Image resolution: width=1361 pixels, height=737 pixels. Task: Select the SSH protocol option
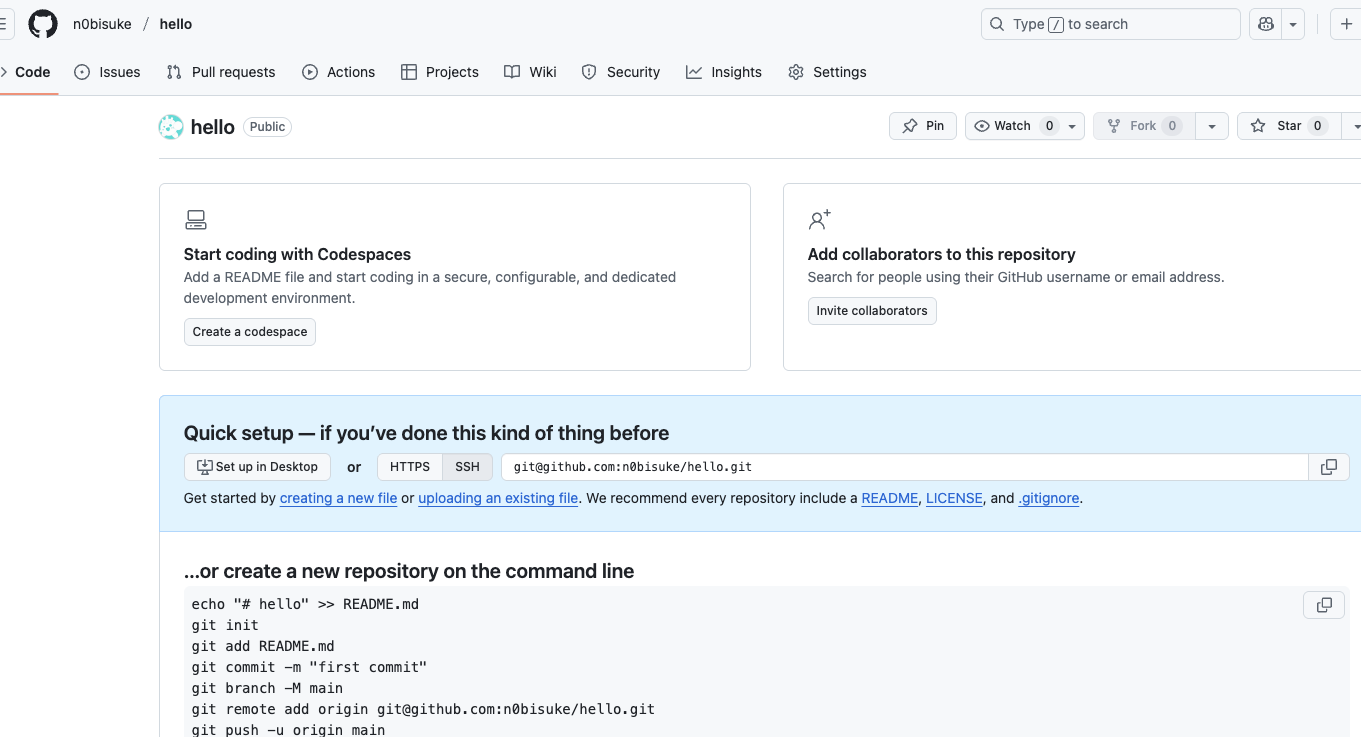pos(468,467)
